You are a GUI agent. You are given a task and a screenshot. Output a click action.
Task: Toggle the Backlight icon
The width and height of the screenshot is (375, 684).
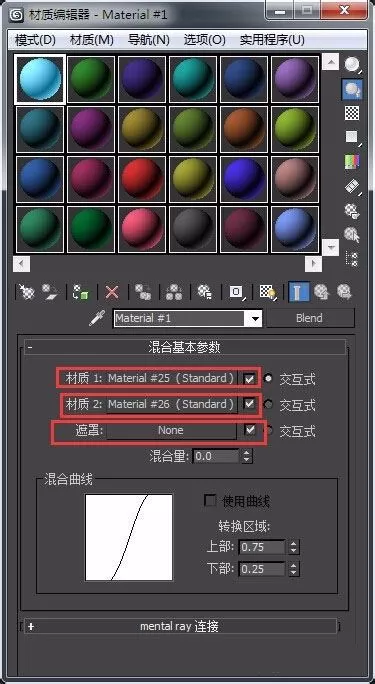click(352, 89)
